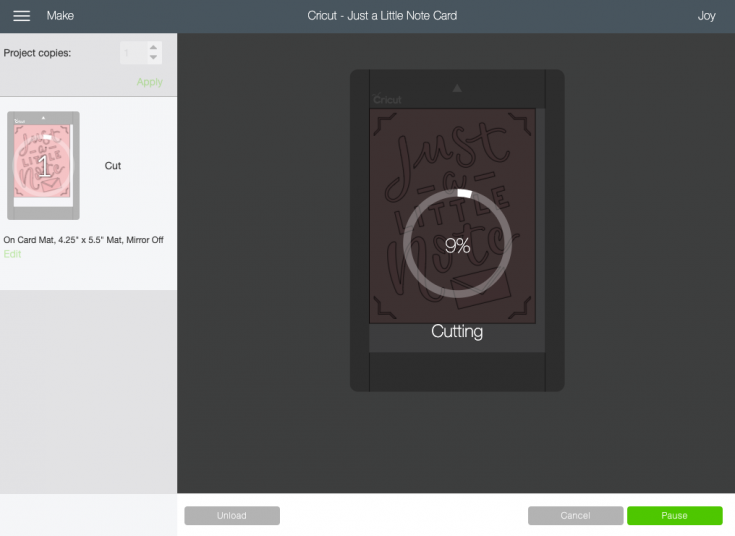Click the Cut label beside mat thumbnail

pyautogui.click(x=112, y=166)
